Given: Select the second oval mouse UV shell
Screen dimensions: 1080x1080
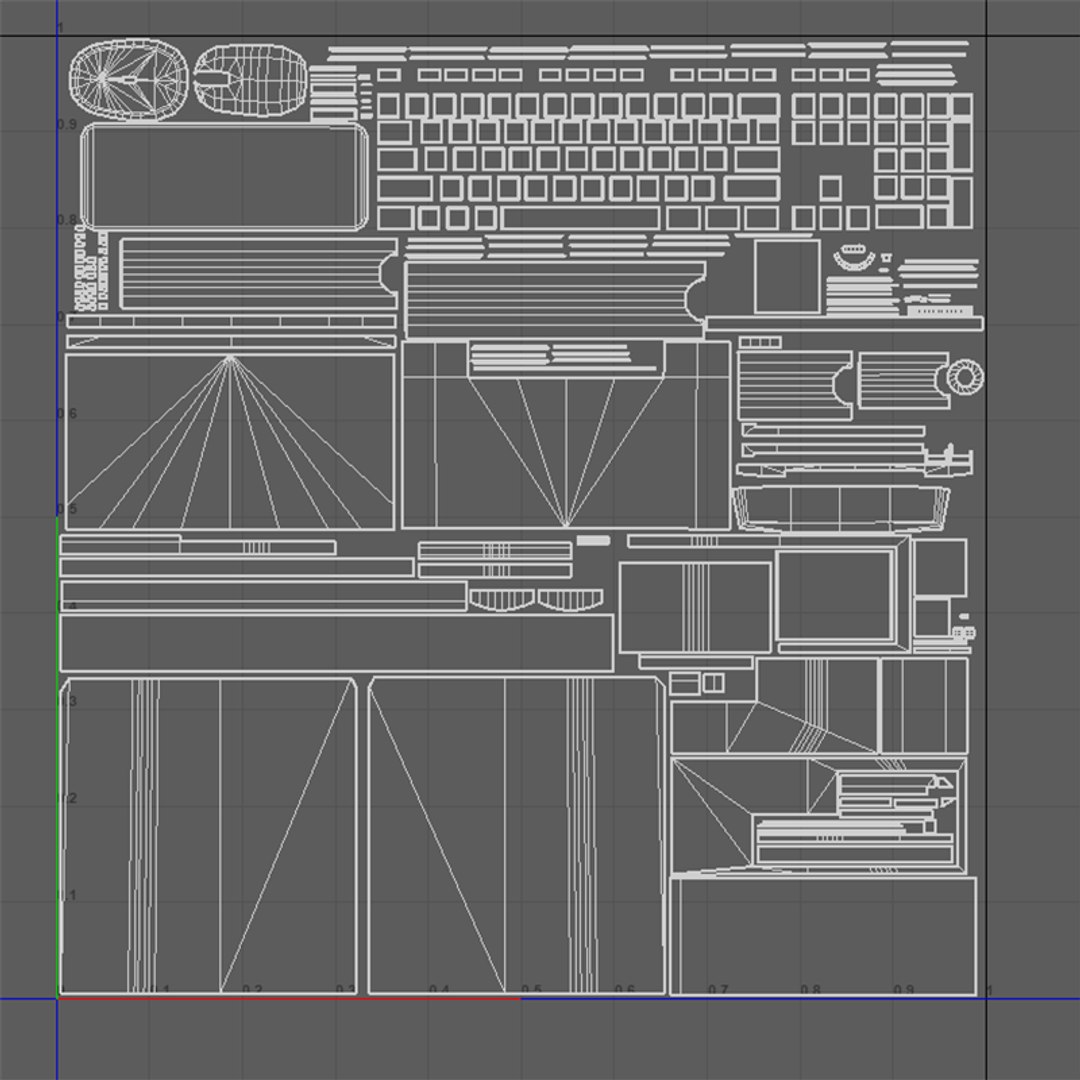Looking at the screenshot, I should [251, 80].
